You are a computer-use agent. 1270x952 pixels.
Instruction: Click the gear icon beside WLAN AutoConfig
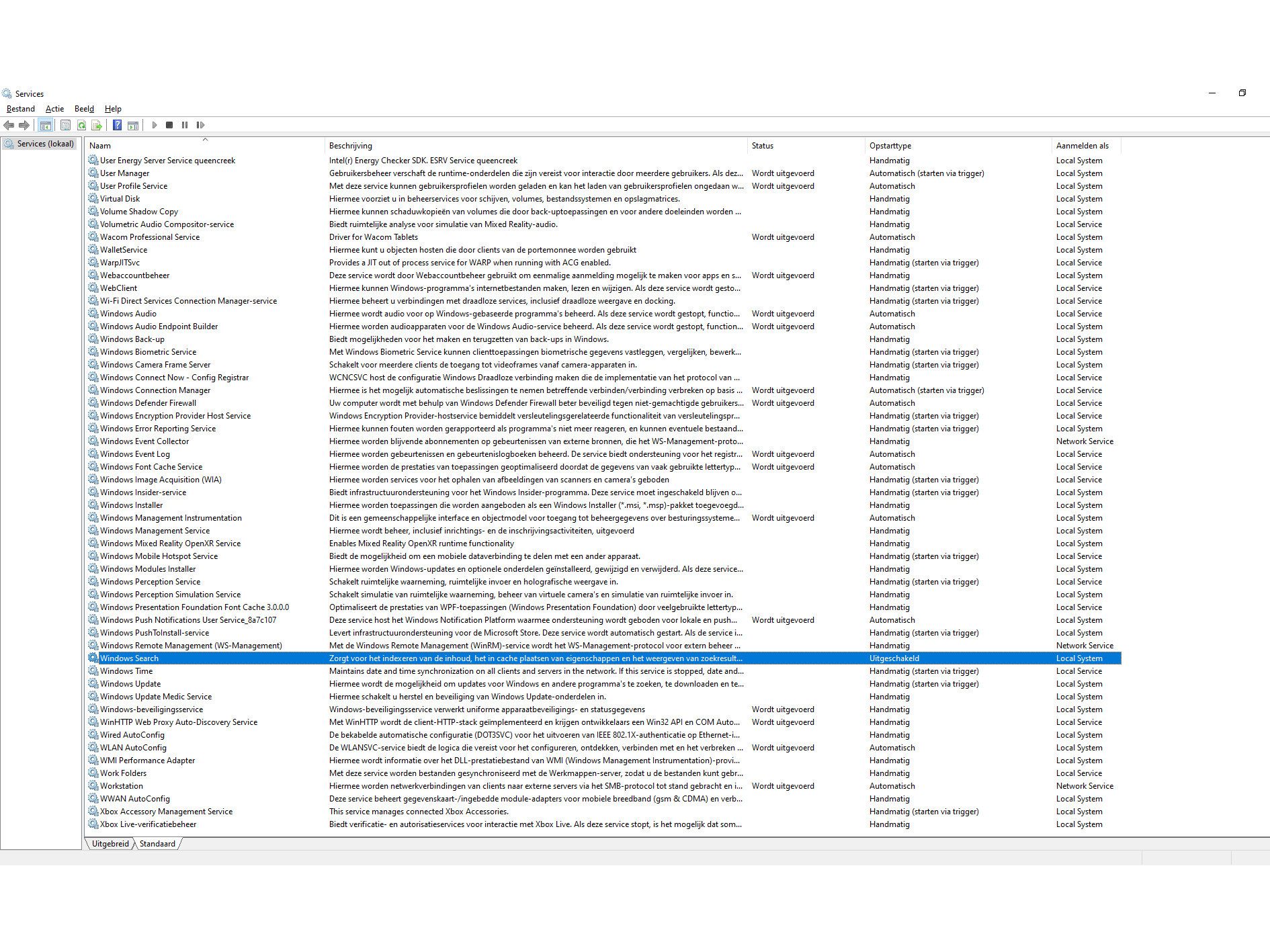coord(93,748)
